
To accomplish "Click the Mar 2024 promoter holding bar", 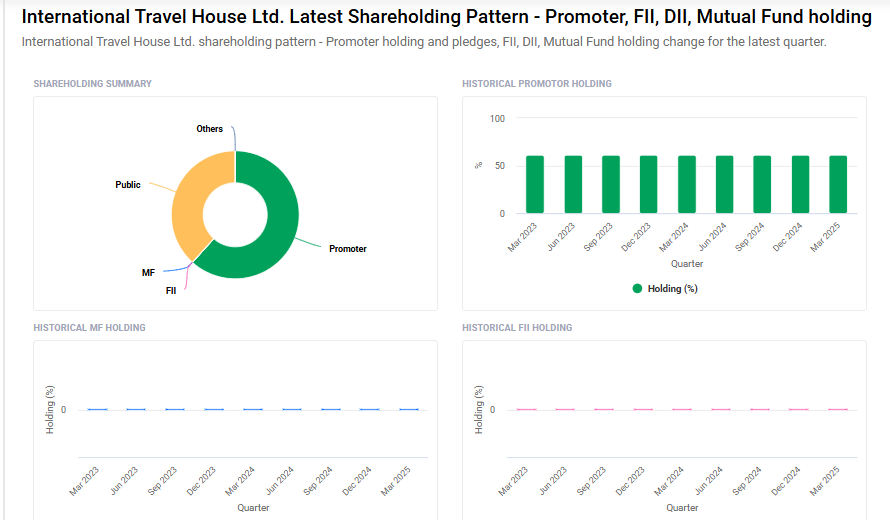I will point(687,184).
